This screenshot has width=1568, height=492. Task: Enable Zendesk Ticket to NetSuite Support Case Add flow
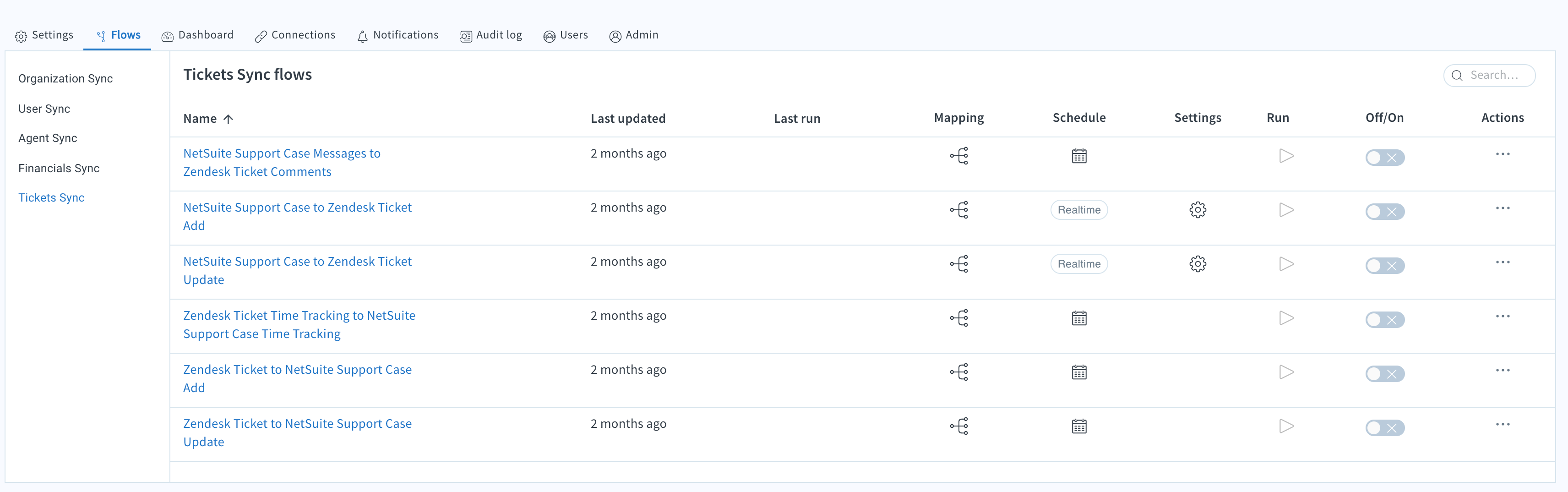[1385, 374]
